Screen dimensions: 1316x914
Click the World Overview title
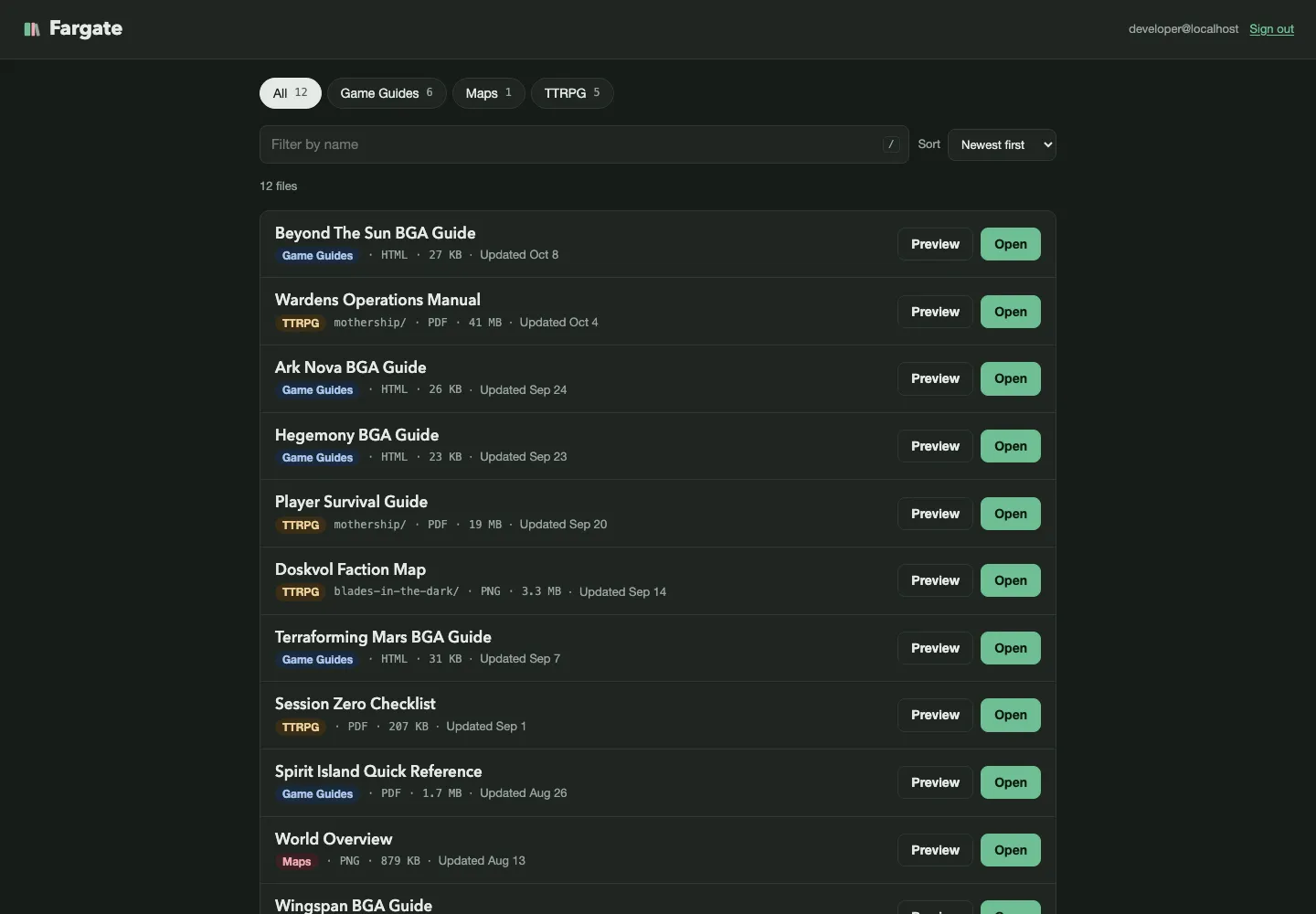(334, 839)
